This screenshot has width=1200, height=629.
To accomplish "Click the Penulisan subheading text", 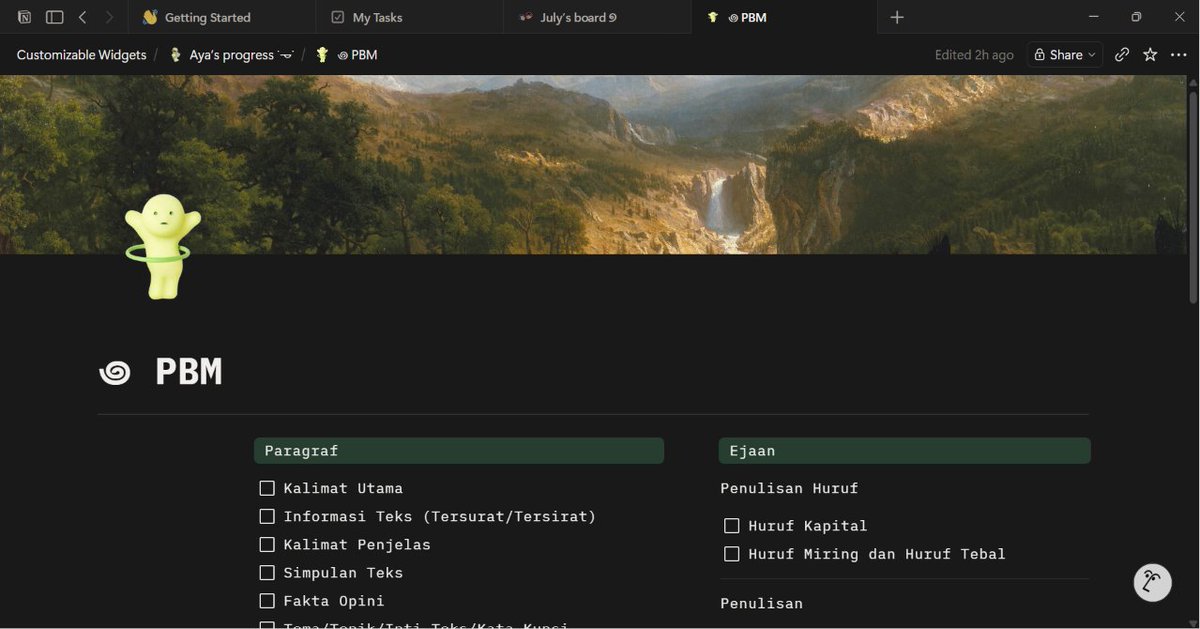I will pos(761,603).
